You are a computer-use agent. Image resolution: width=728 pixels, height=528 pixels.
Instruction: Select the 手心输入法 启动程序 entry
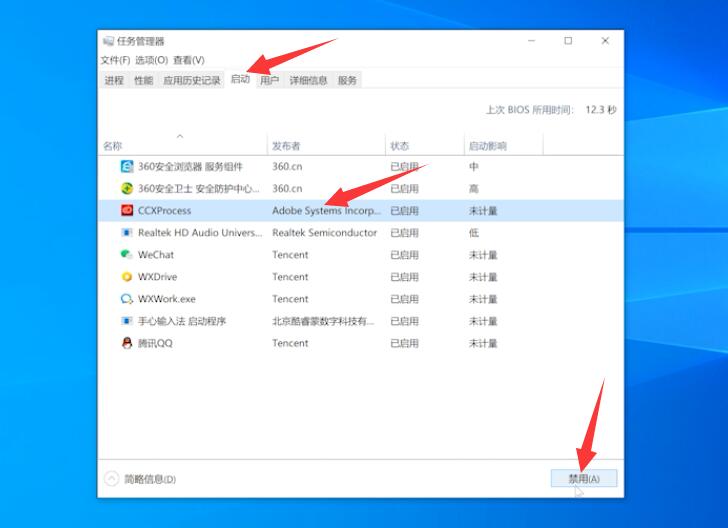tap(182, 321)
